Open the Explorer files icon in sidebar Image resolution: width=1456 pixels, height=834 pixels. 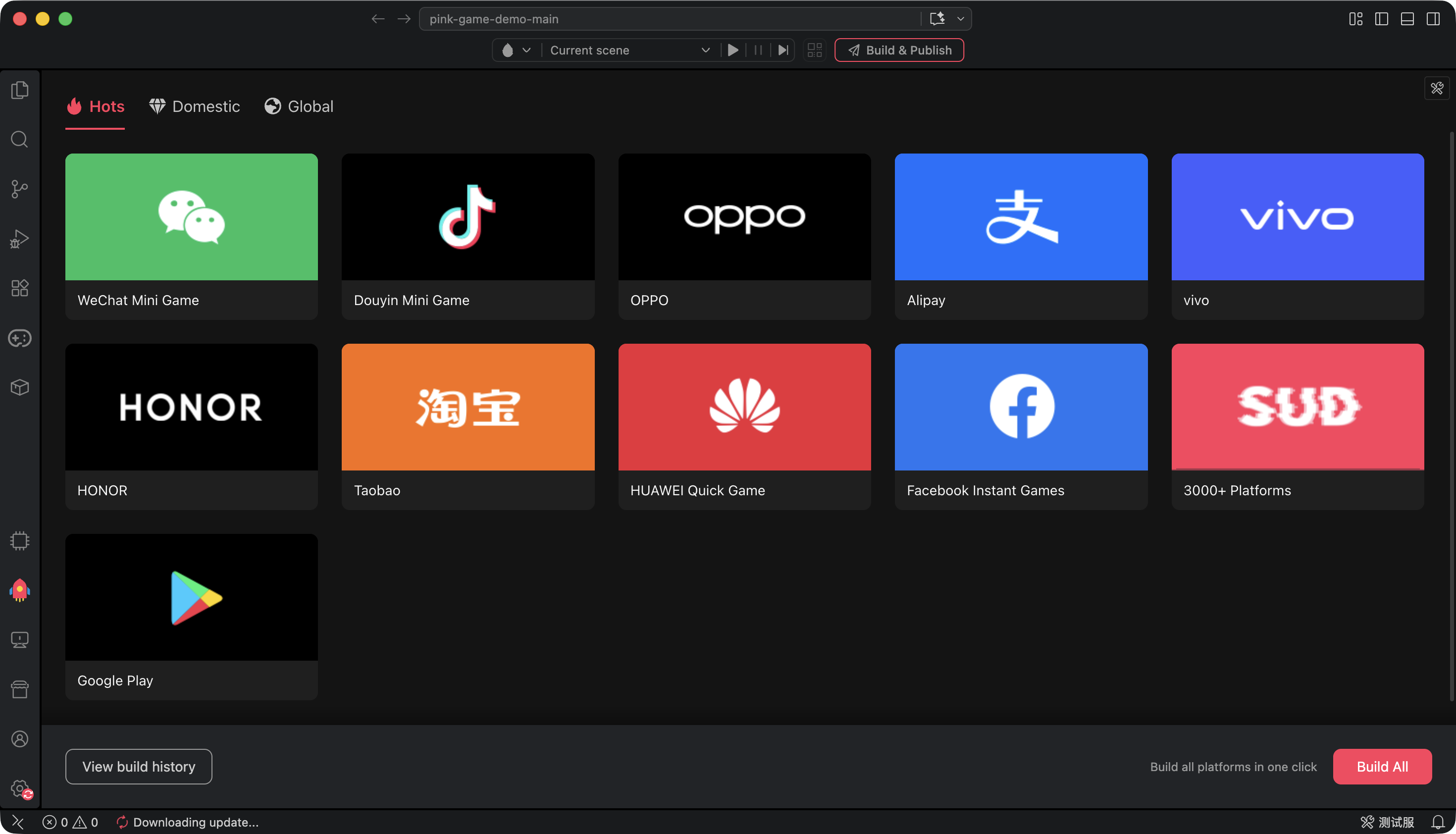click(20, 90)
